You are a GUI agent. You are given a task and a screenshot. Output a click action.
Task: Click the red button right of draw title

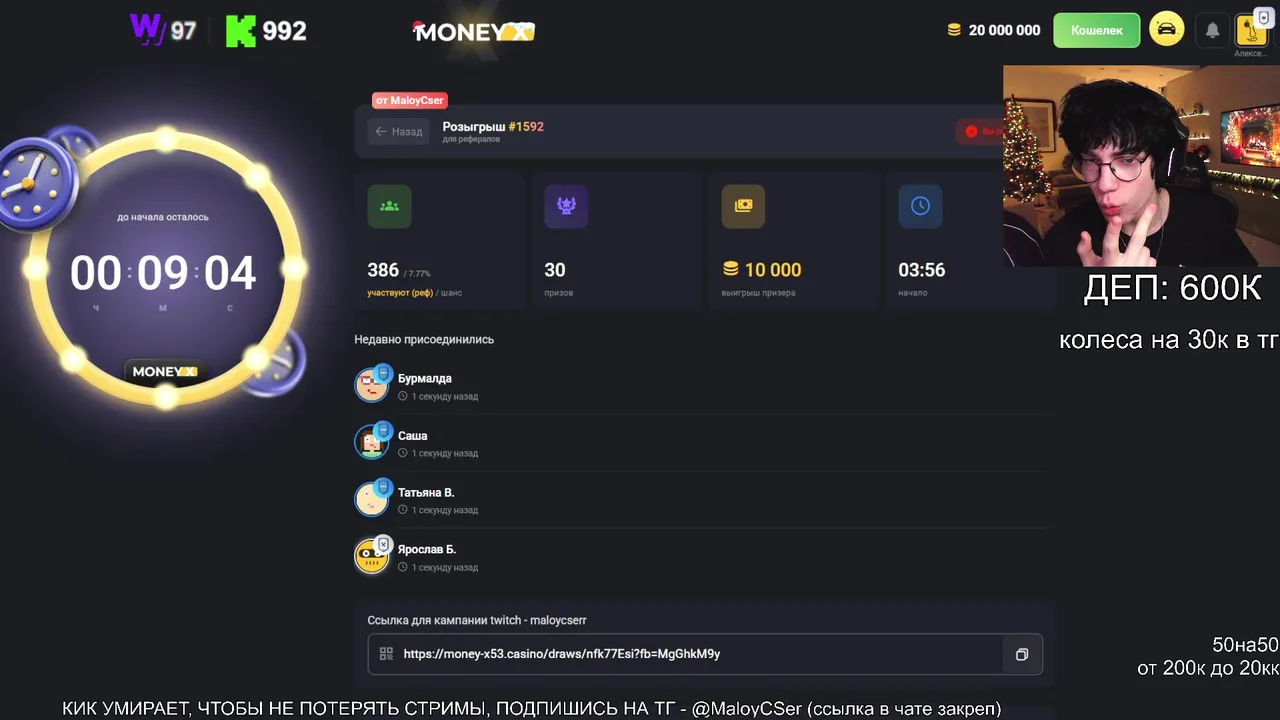coord(984,131)
